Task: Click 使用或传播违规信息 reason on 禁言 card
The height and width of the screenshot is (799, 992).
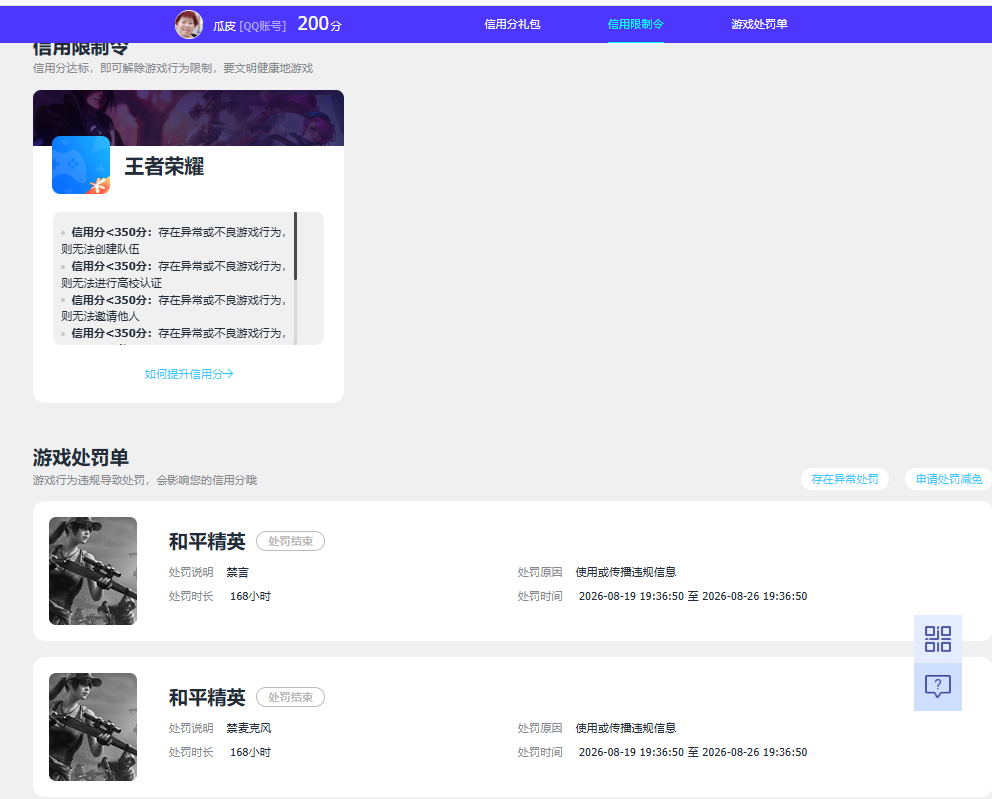Action: [x=625, y=572]
